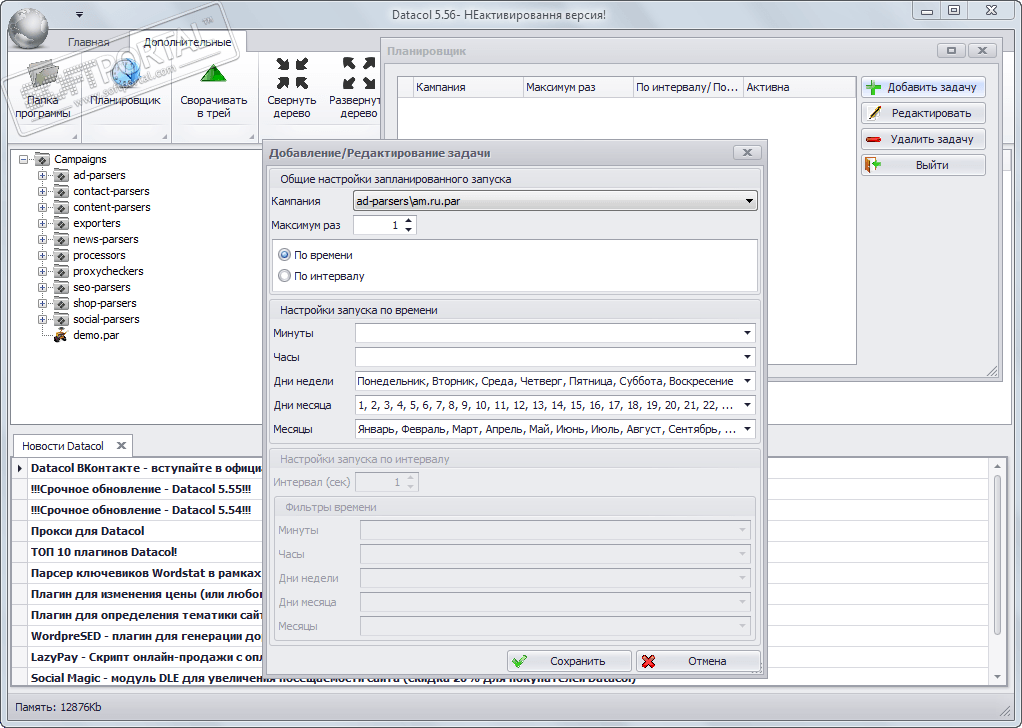1022x728 pixels.
Task: Open the Срочное обновление Datacol 5.54 news
Action: [x=141, y=510]
